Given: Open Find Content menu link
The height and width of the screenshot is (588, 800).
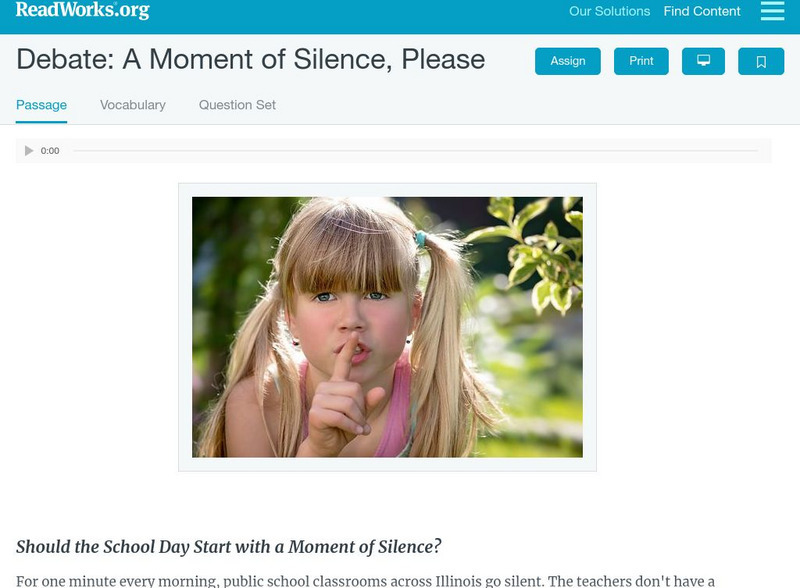Looking at the screenshot, I should point(702,11).
